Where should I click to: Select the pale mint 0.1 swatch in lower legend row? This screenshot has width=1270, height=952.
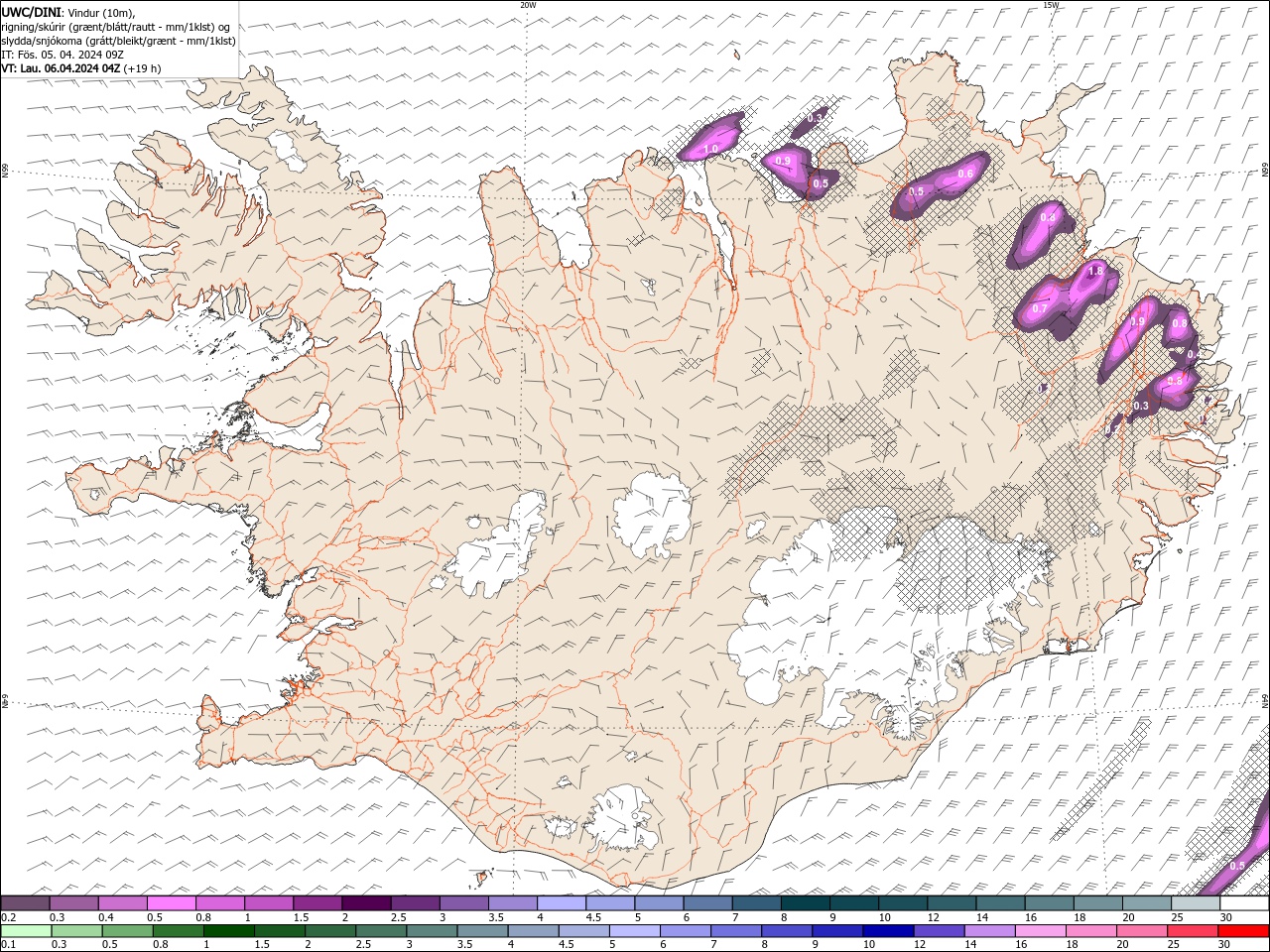pos(26,931)
